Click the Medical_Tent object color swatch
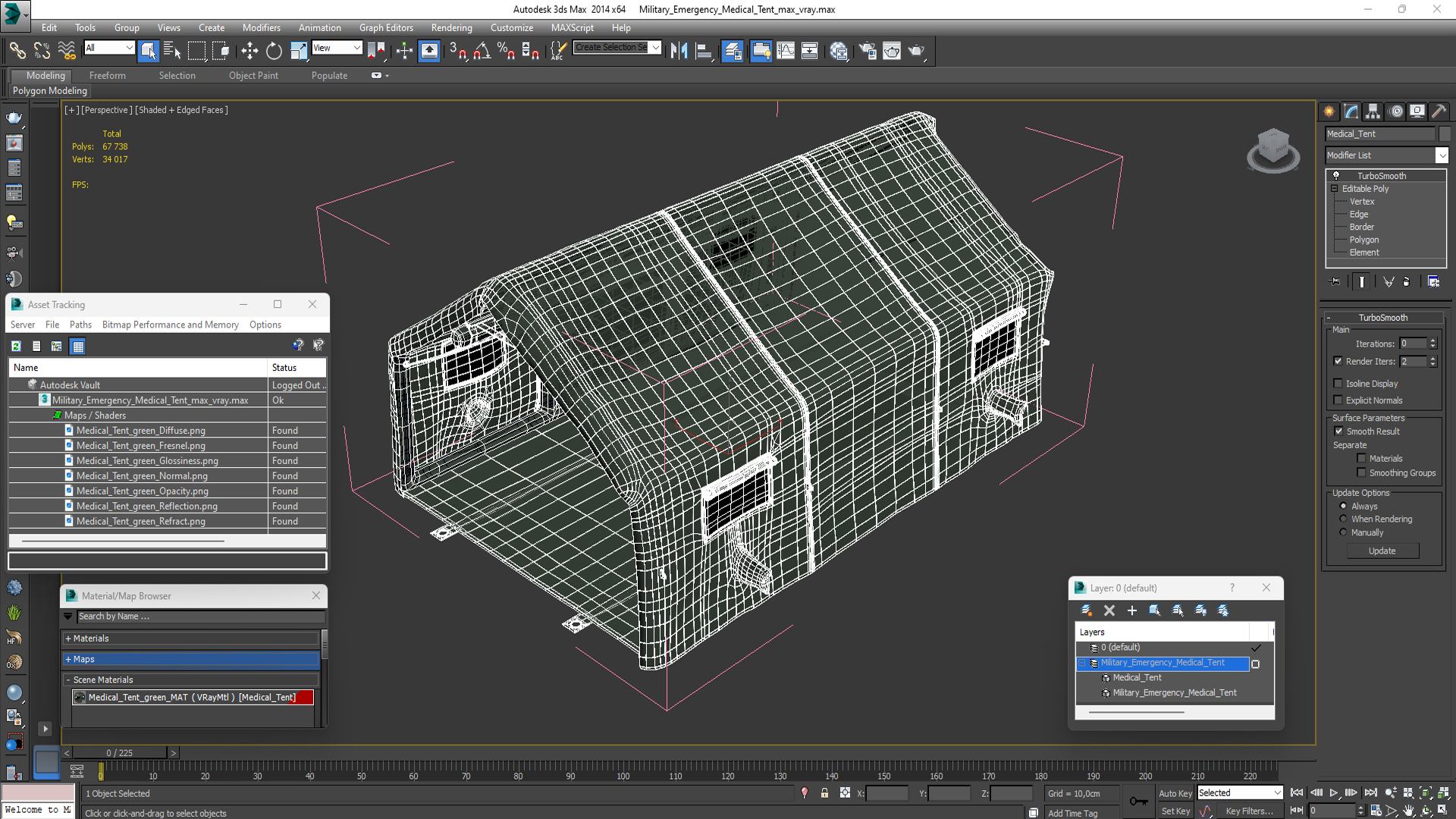 [x=1444, y=133]
